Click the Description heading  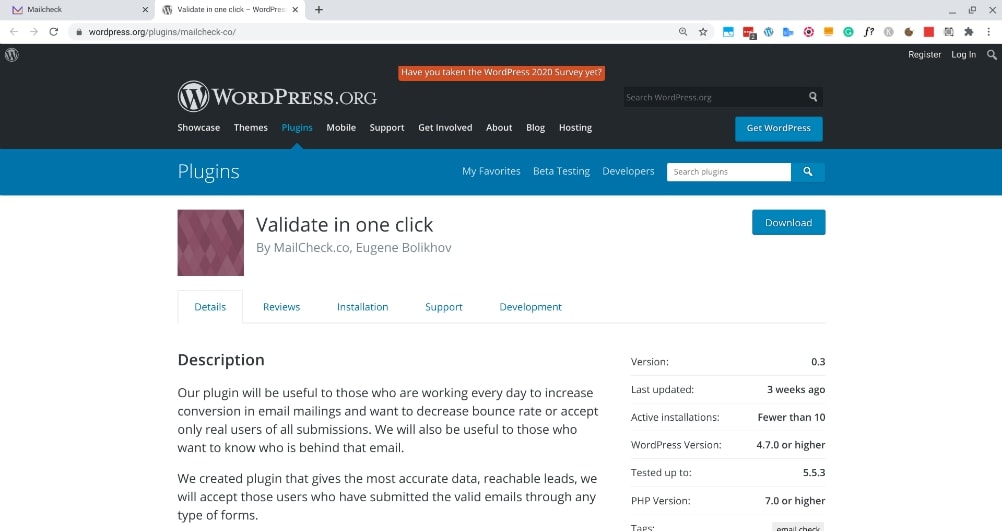pos(221,360)
